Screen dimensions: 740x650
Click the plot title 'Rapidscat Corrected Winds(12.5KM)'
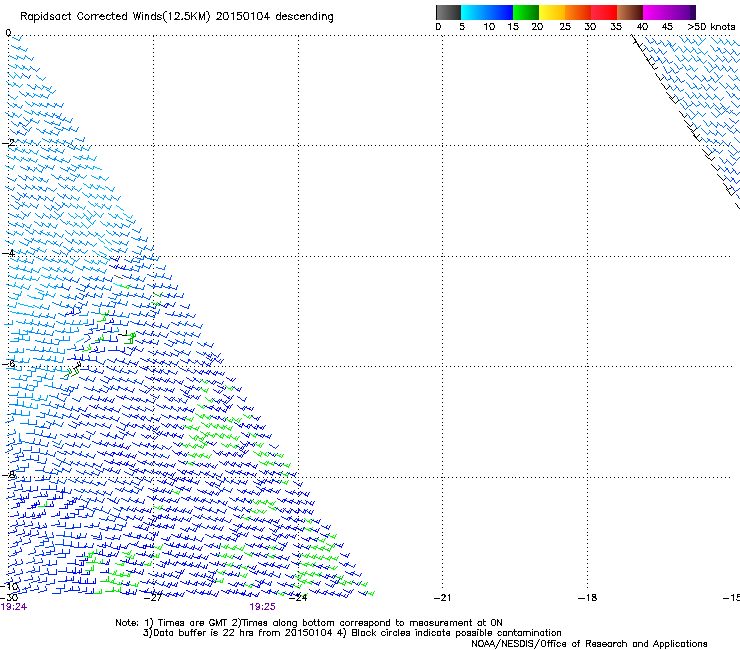tap(115, 17)
